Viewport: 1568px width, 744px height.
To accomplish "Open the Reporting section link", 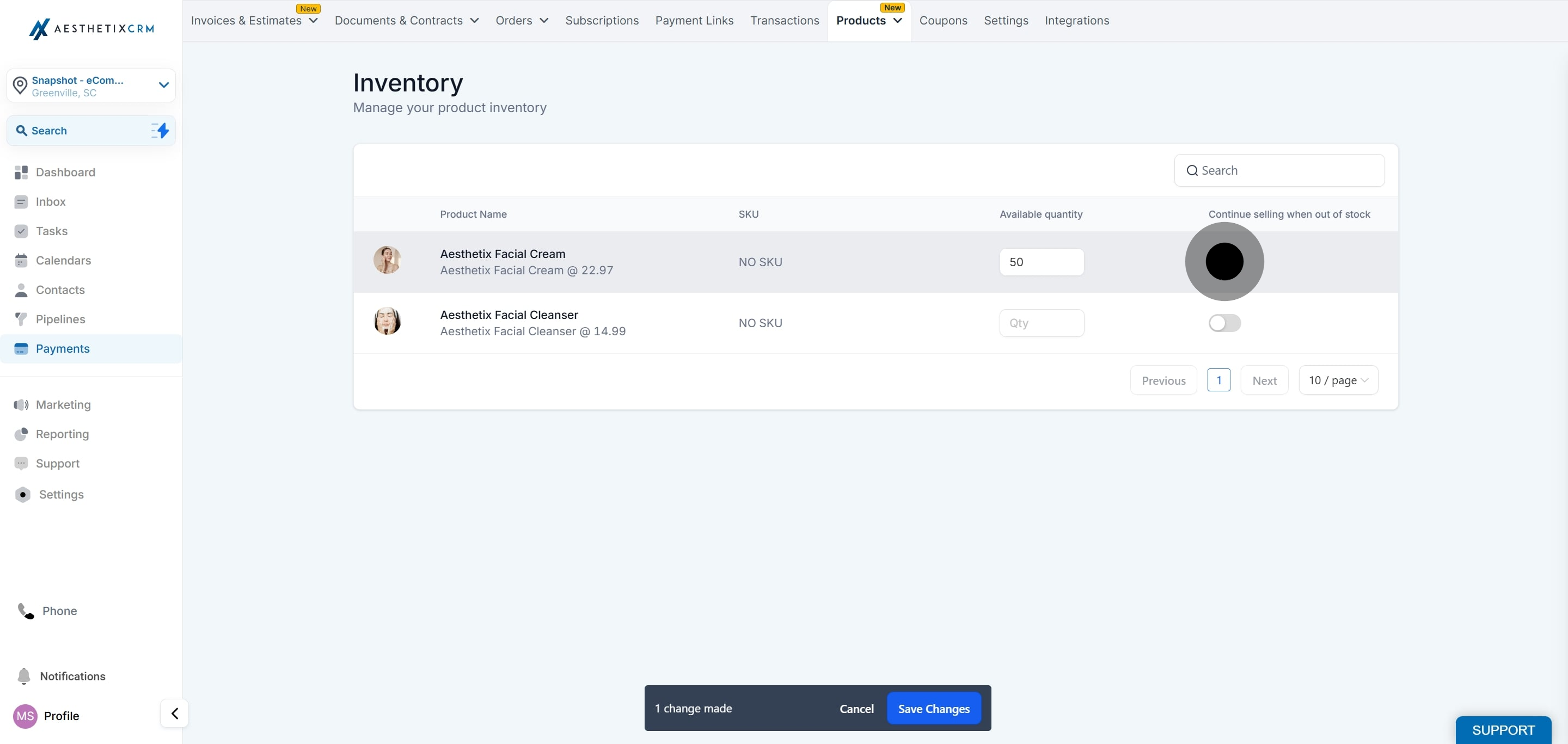I will (x=62, y=434).
